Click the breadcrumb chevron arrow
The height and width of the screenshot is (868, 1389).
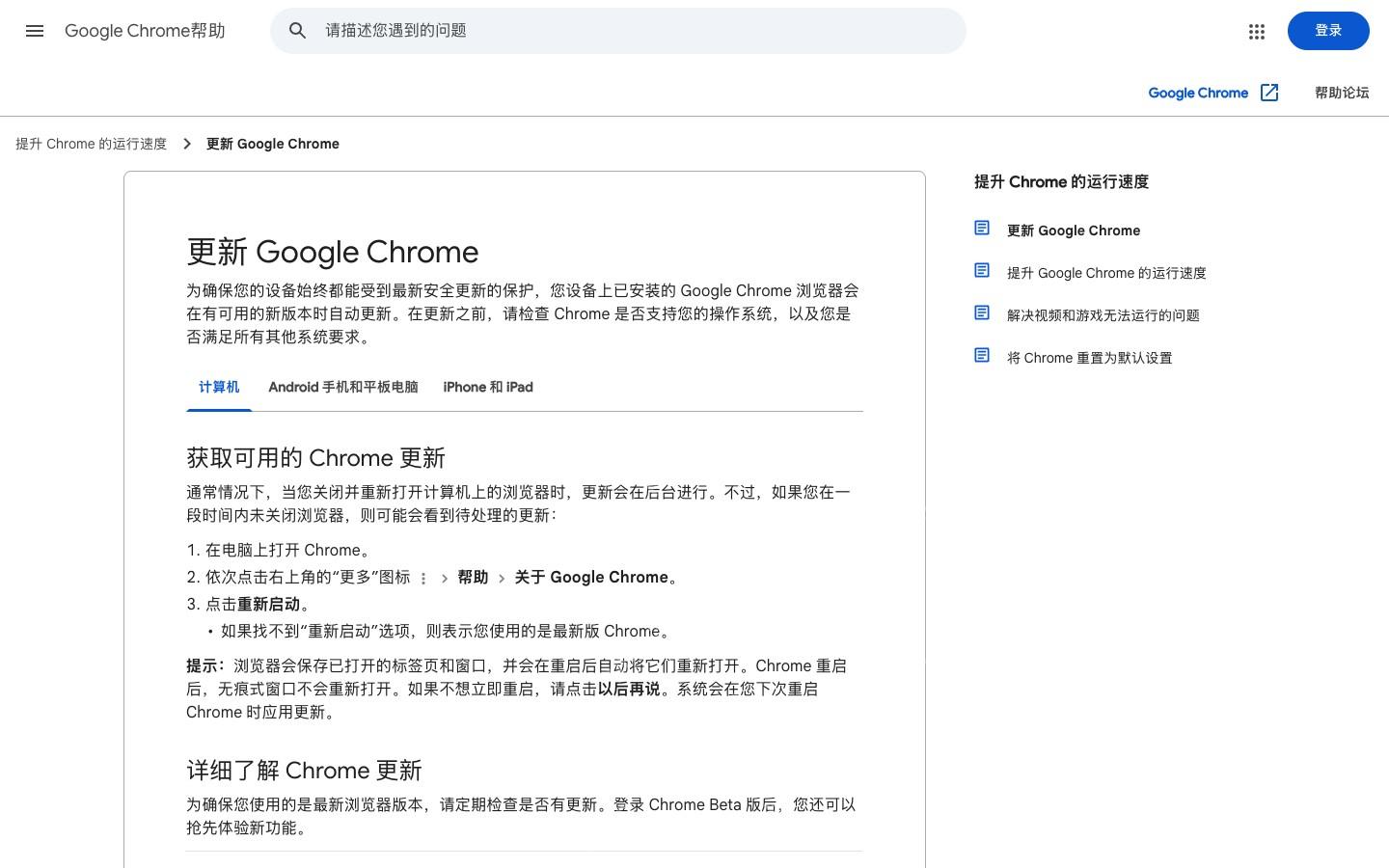[187, 144]
